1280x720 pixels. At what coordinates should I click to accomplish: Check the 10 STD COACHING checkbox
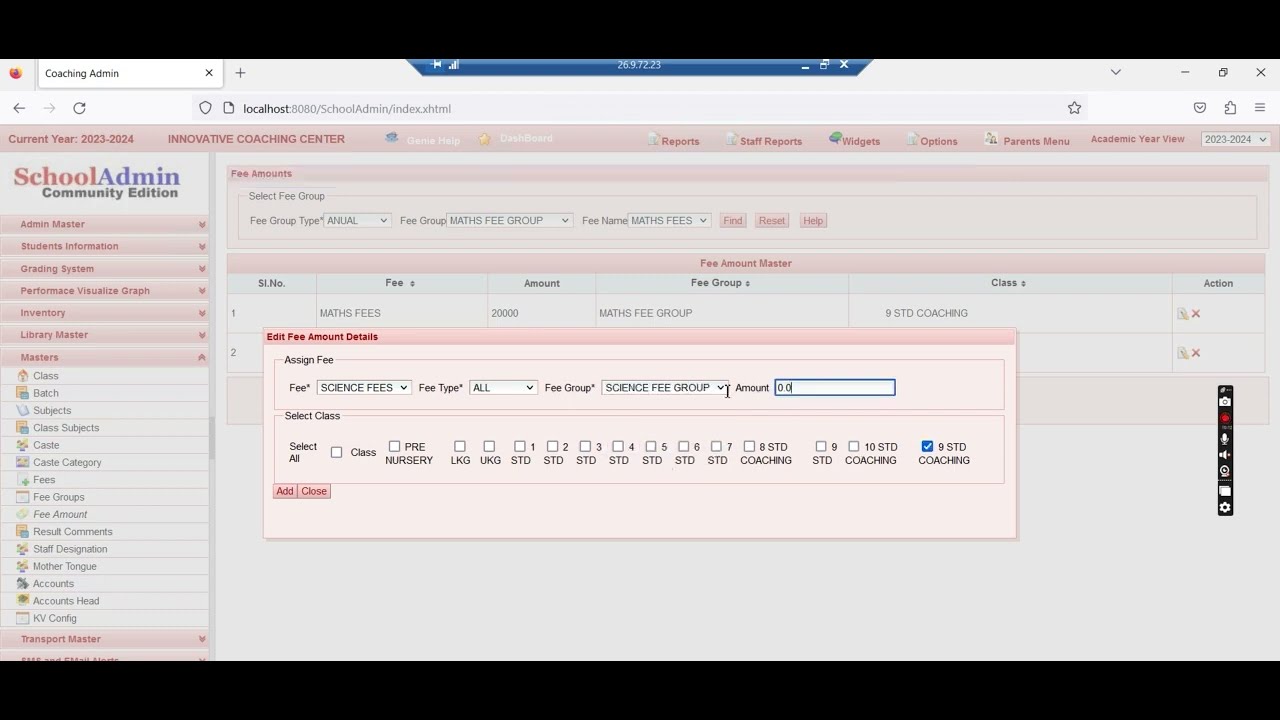[854, 447]
